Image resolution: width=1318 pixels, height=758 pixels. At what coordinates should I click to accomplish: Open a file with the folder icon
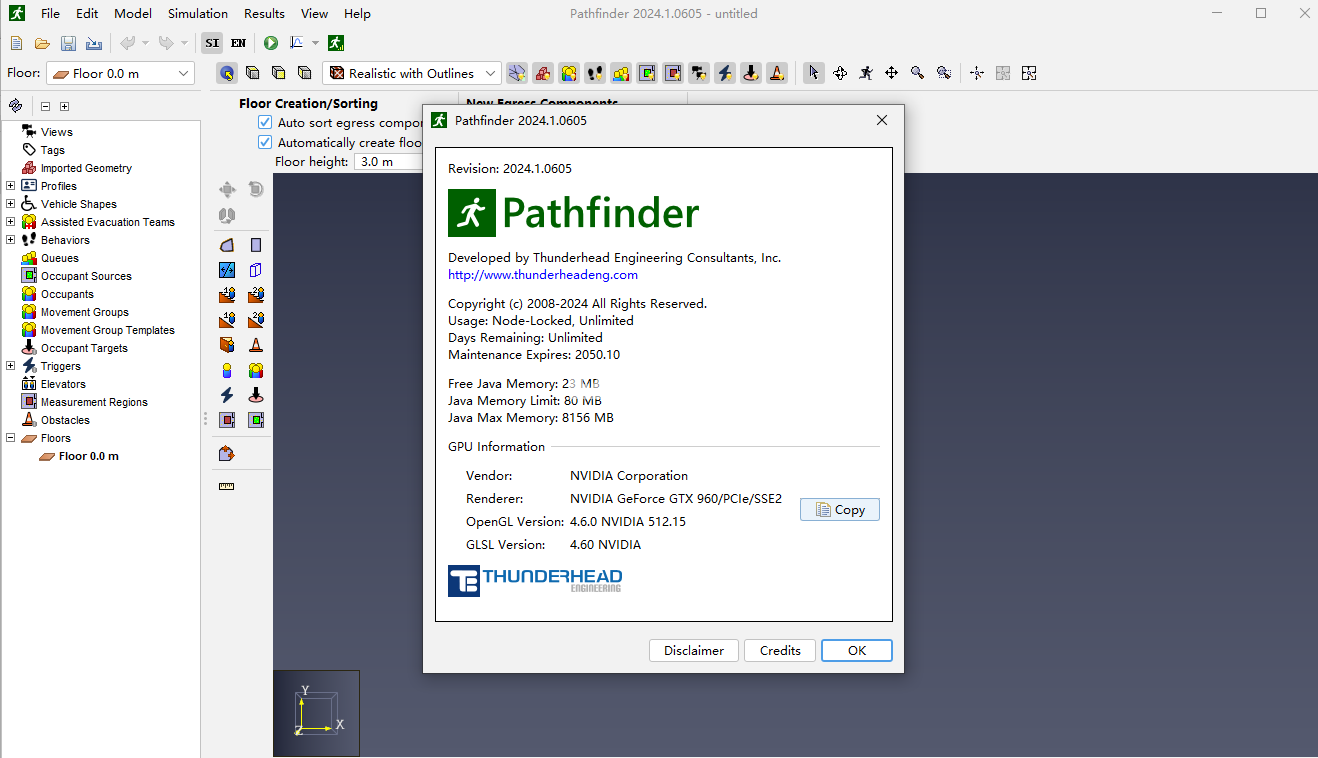pos(42,43)
